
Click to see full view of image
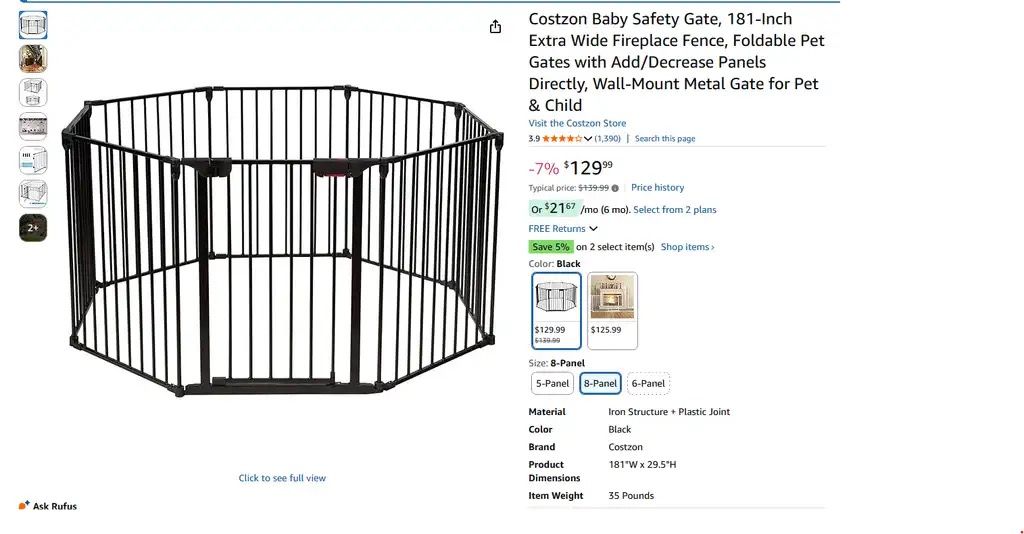click(282, 478)
